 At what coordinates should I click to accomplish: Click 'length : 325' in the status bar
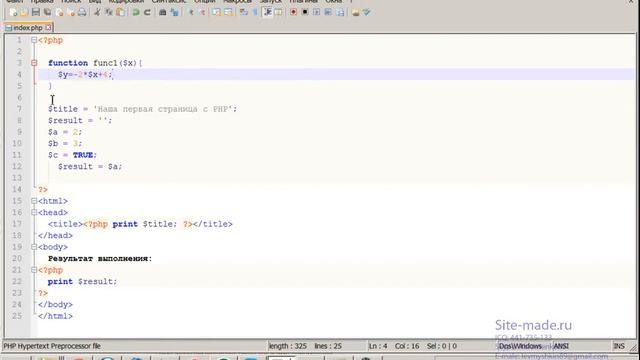[287, 346]
